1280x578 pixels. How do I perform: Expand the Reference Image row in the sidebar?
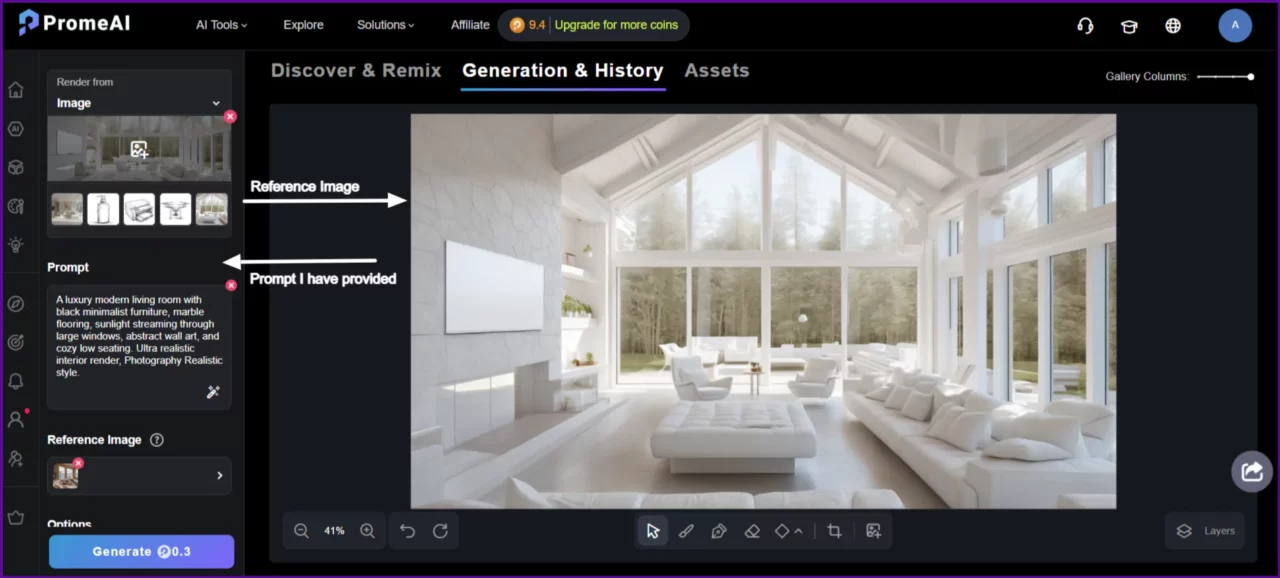(x=219, y=476)
